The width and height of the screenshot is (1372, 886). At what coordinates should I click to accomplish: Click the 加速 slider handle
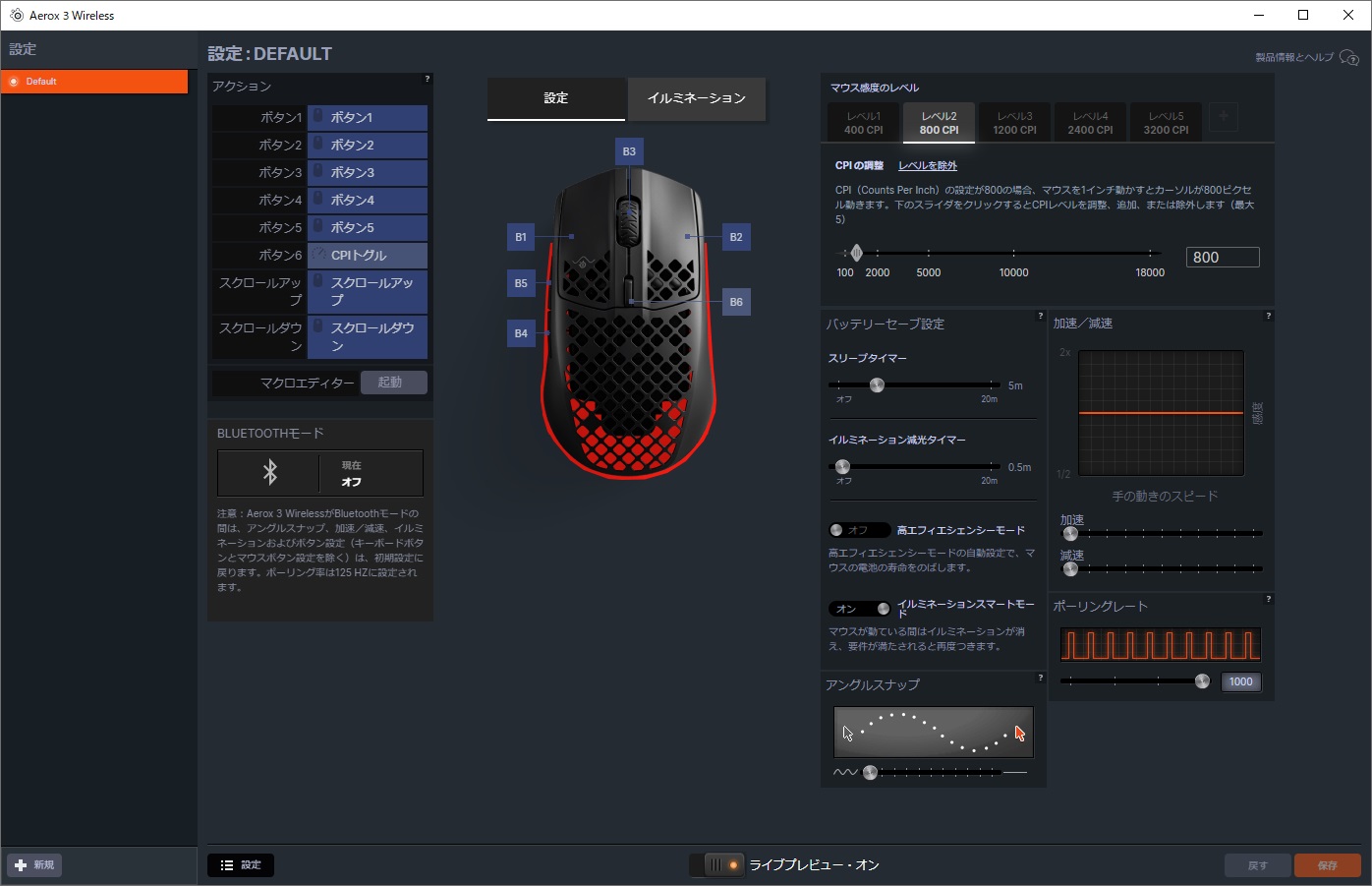click(x=1070, y=534)
